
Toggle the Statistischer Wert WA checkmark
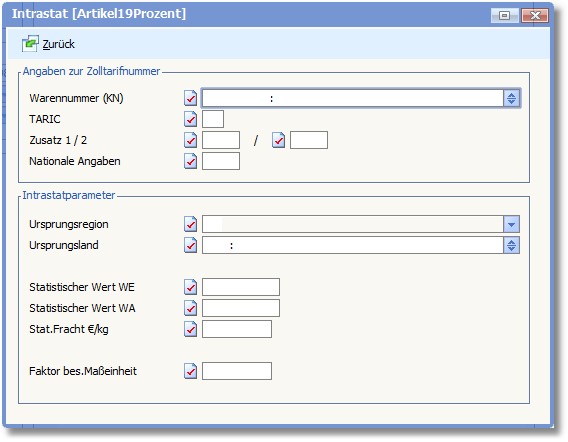tap(191, 308)
